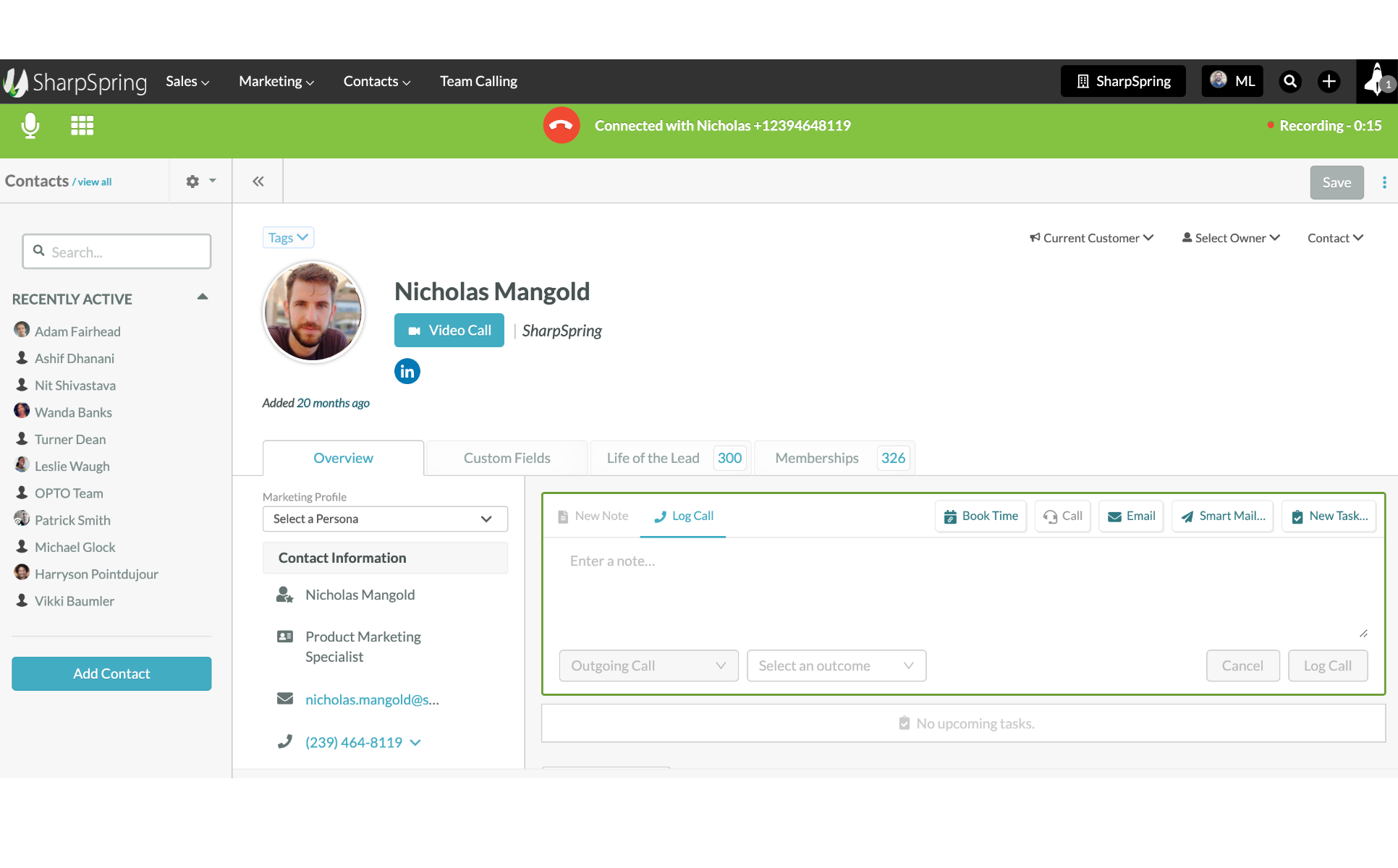The height and width of the screenshot is (868, 1398).
Task: Switch to the New Note tab
Action: pyautogui.click(x=593, y=516)
